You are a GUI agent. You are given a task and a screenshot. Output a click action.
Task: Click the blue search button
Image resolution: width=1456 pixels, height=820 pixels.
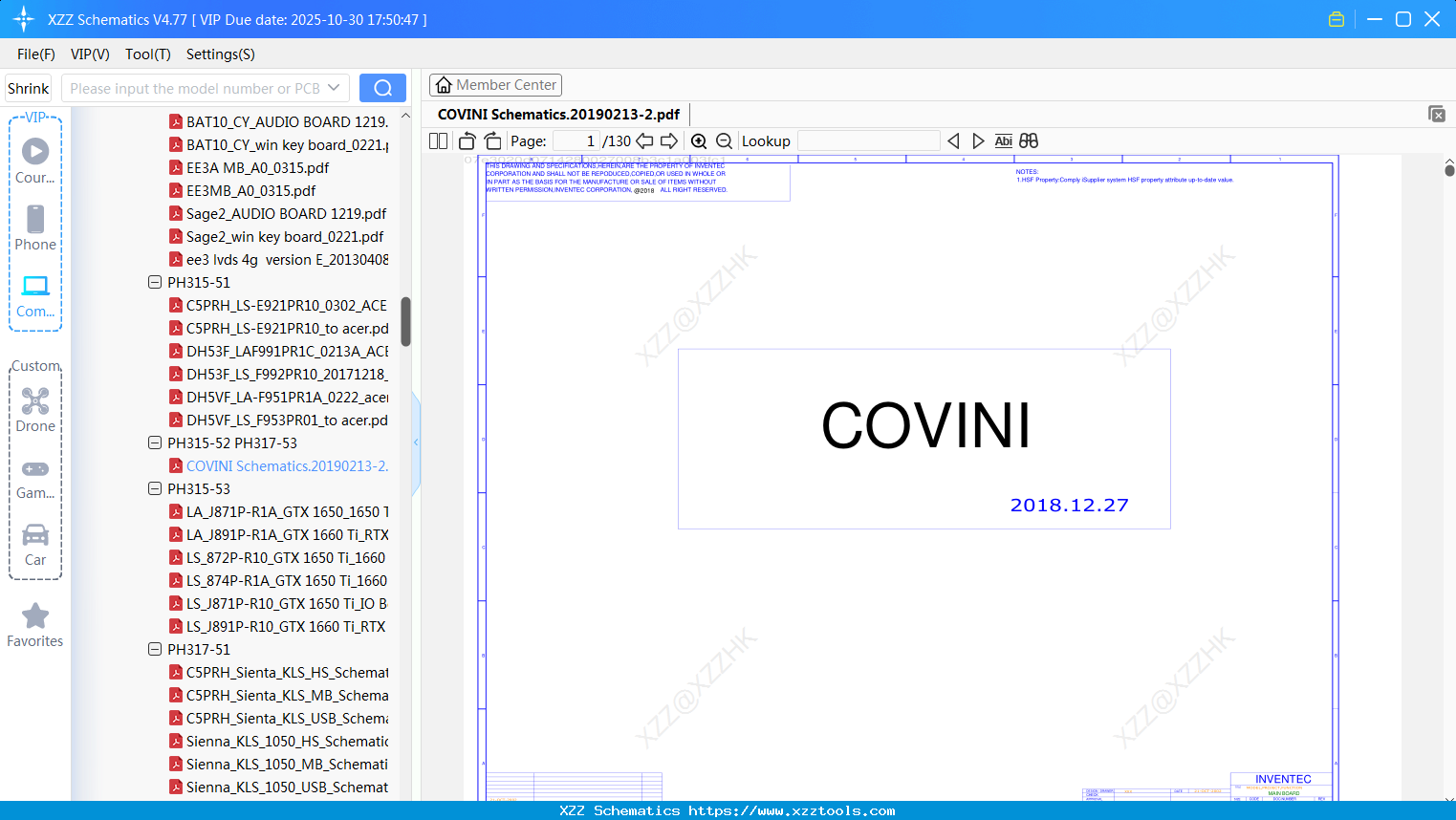[x=382, y=88]
